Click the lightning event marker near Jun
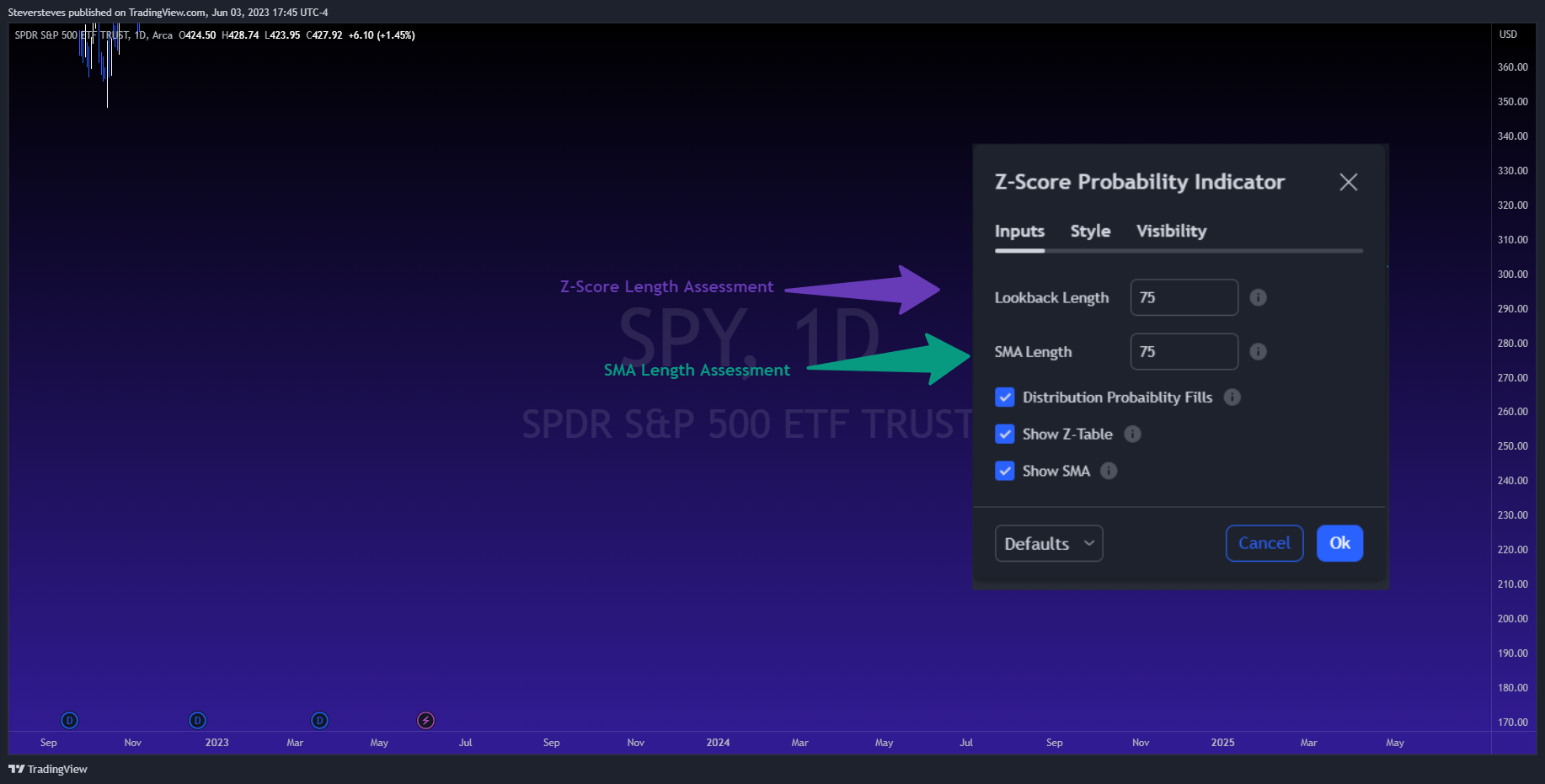This screenshot has height=784, width=1545. pyautogui.click(x=426, y=720)
